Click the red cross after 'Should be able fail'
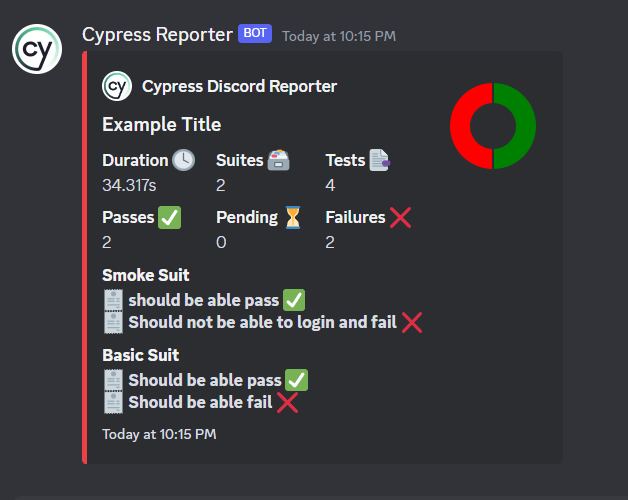628x500 pixels. [287, 403]
